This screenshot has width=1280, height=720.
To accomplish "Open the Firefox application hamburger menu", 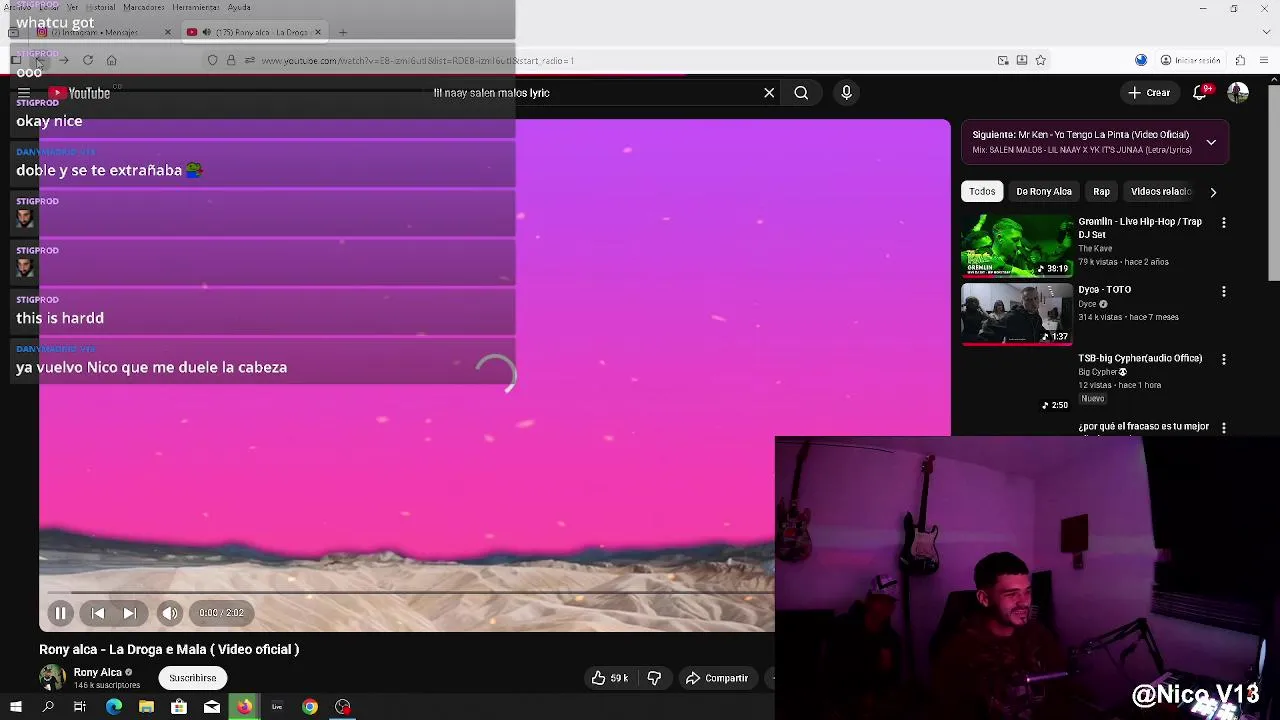I will pos(1265,61).
